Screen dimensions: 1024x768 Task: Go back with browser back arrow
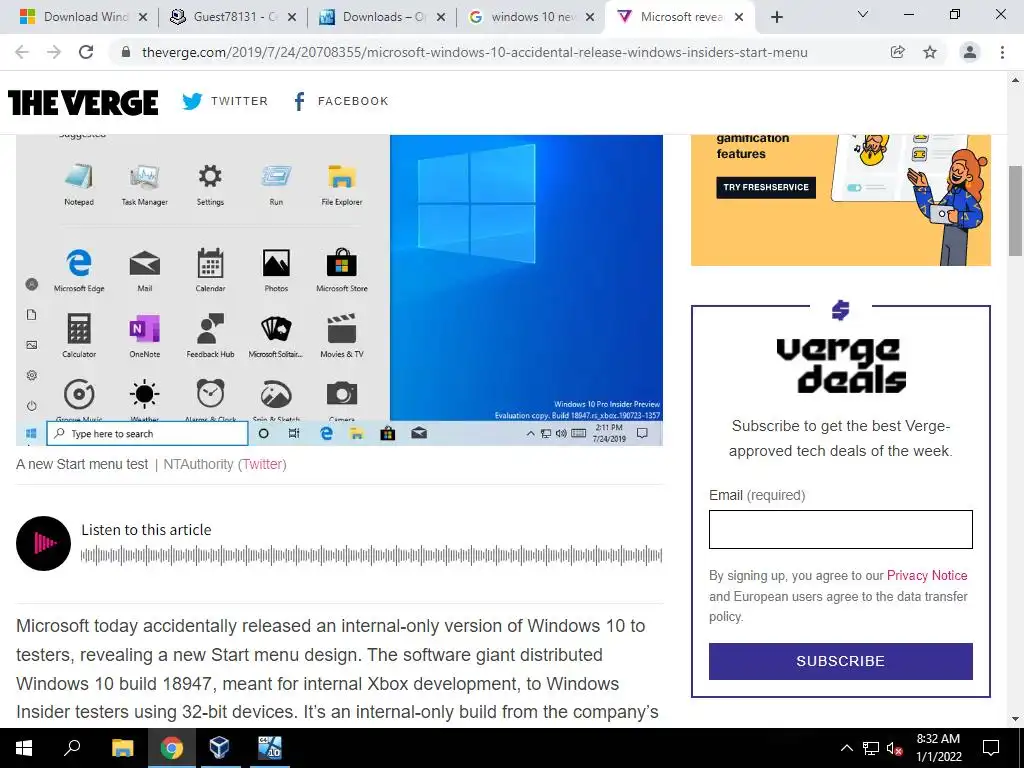[22, 52]
